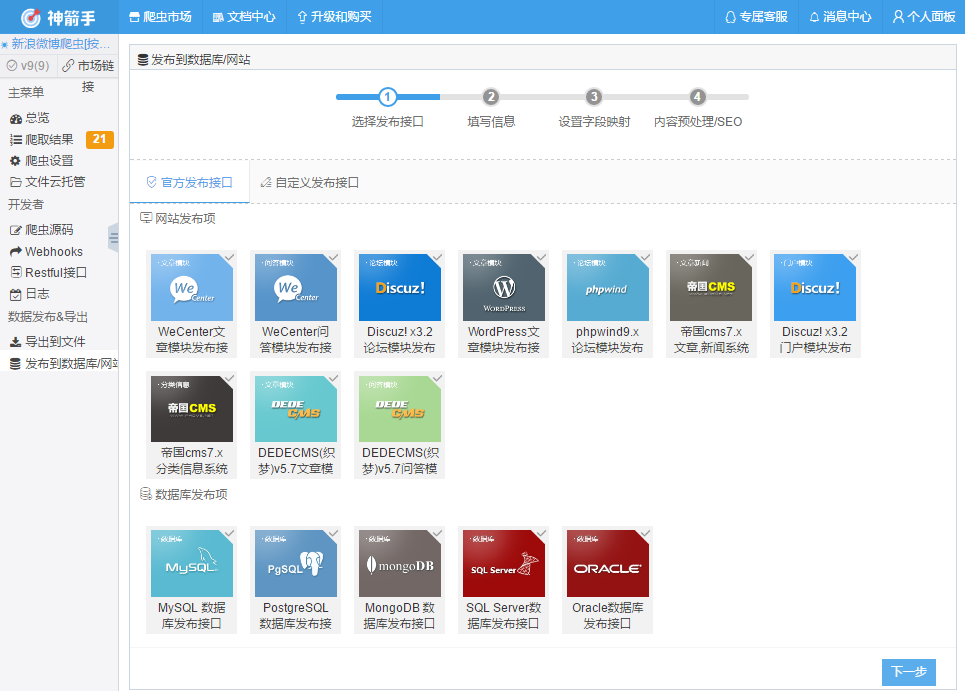The image size is (965, 691).
Task: Open the 个人面板 user menu
Action: tap(923, 17)
